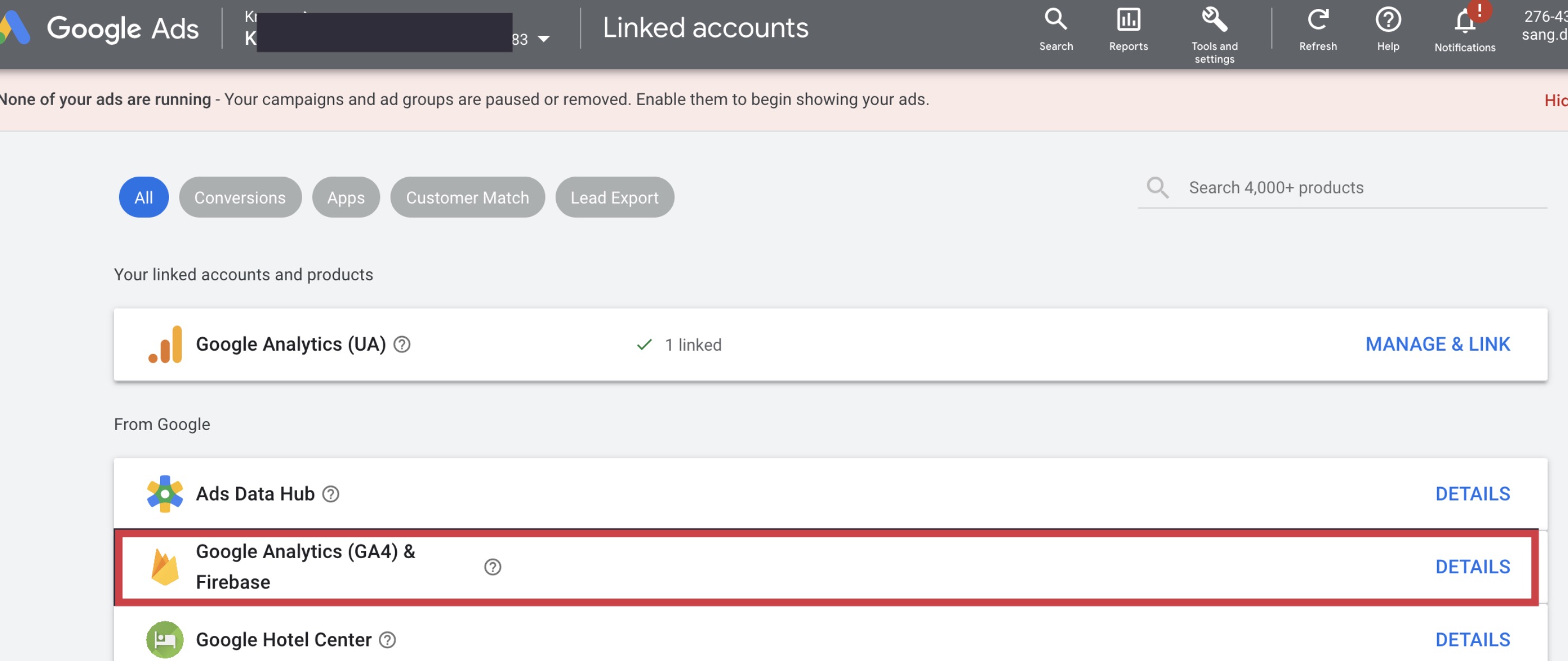Viewport: 1568px width, 661px height.
Task: Select the Customer Match filter chip
Action: [467, 197]
